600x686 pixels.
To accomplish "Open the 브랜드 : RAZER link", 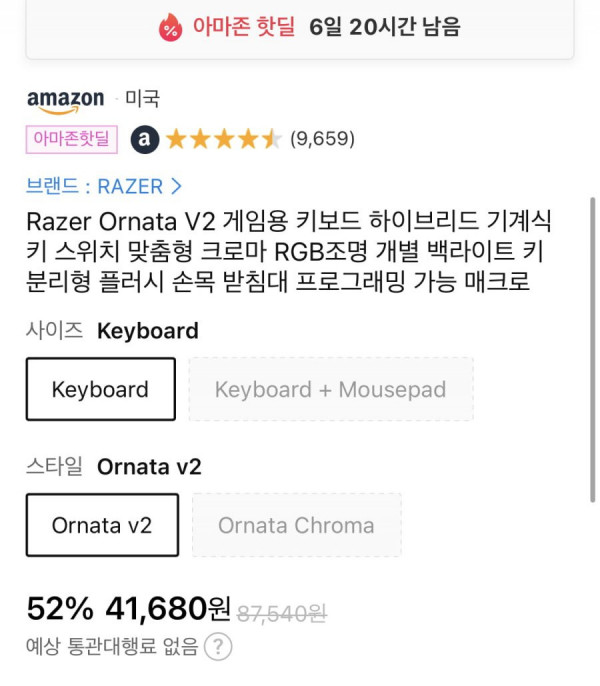I will pyautogui.click(x=104, y=186).
